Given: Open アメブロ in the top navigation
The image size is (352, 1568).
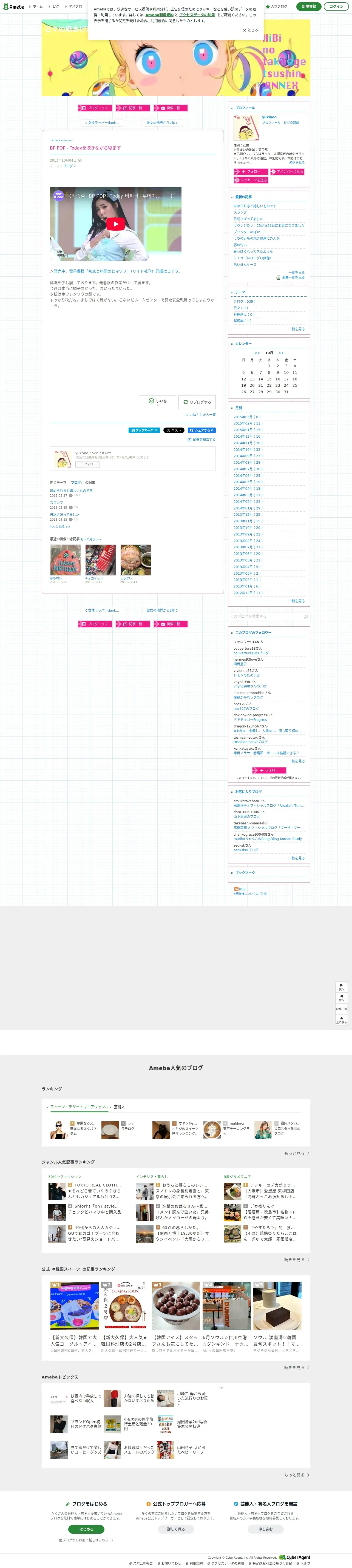Looking at the screenshot, I should (x=74, y=7).
